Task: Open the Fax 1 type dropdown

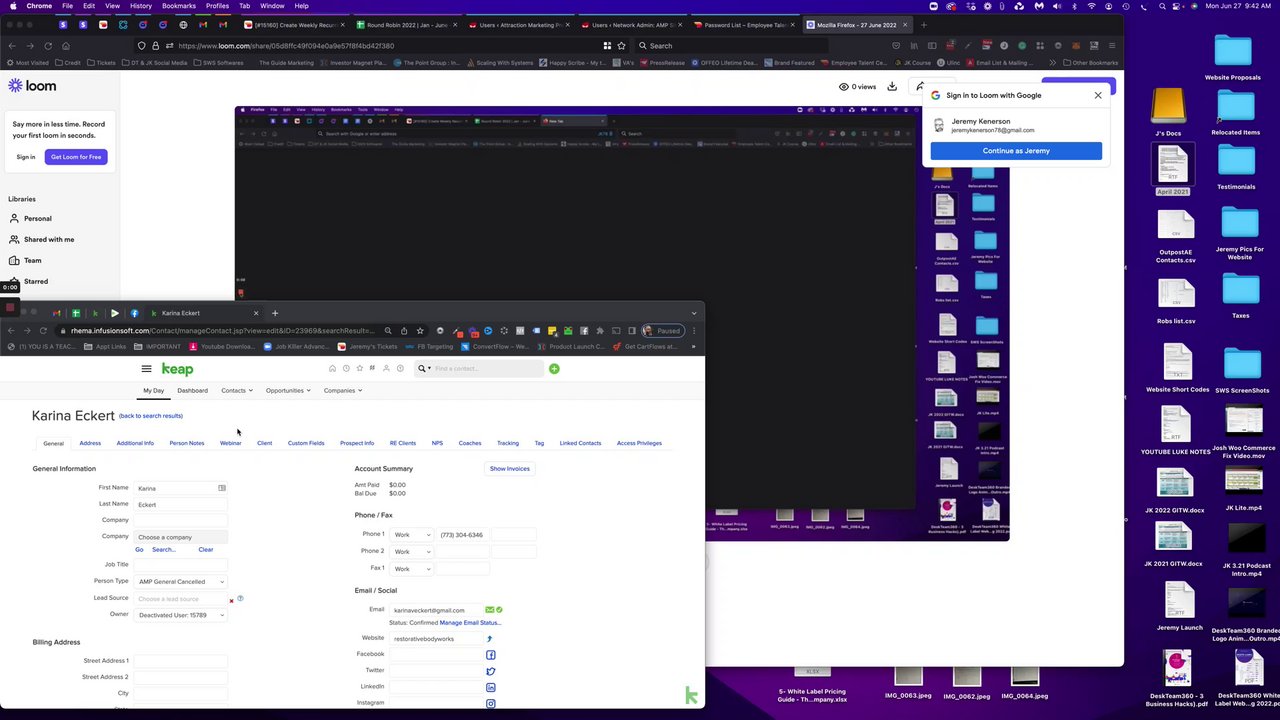Action: 412,569
